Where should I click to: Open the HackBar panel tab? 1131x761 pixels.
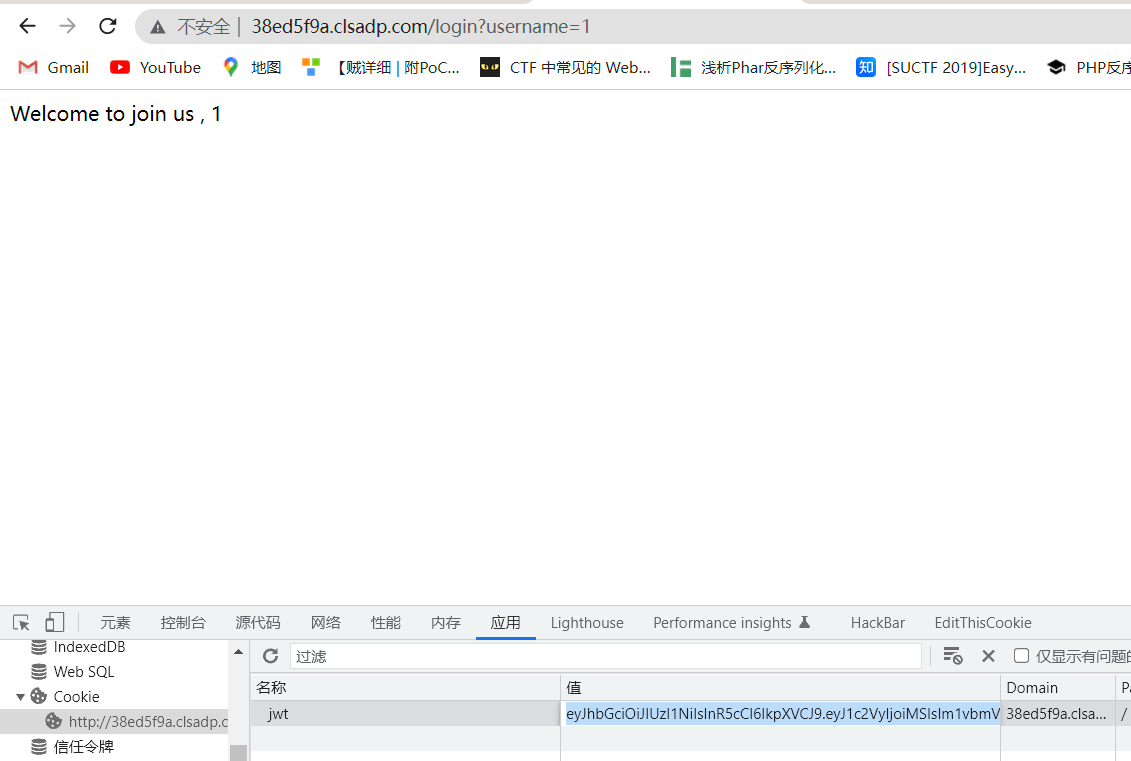[877, 622]
